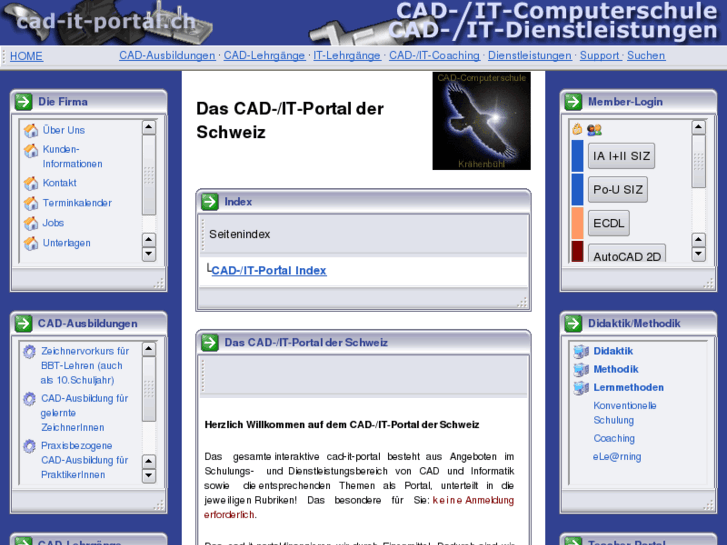Click the house icon next to Terminkalender
This screenshot has width=727, height=545.
[31, 203]
